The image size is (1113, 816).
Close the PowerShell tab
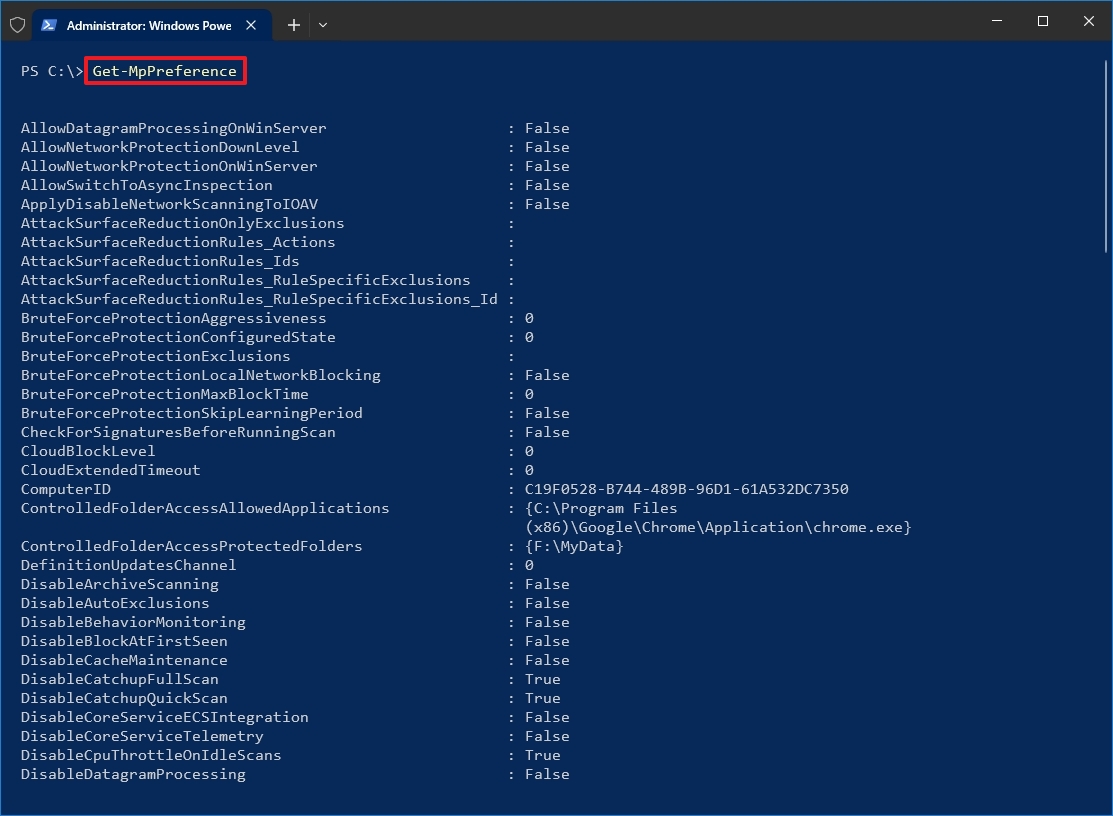251,26
